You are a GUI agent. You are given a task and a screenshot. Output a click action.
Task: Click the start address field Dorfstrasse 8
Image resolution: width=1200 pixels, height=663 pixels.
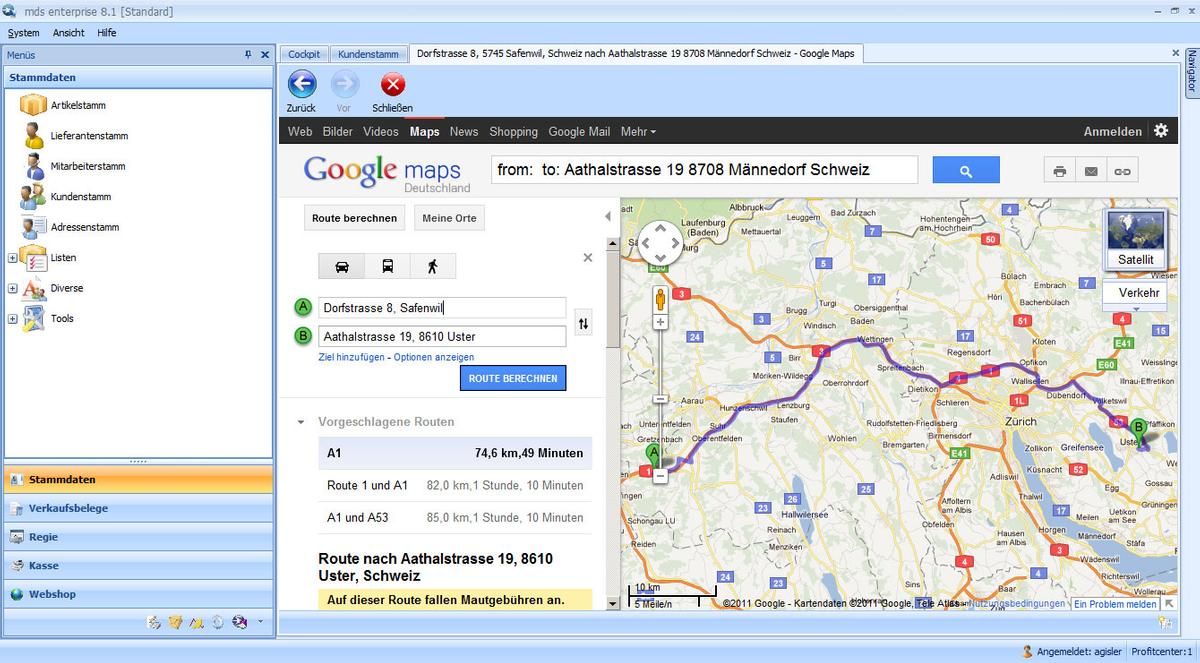[442, 308]
